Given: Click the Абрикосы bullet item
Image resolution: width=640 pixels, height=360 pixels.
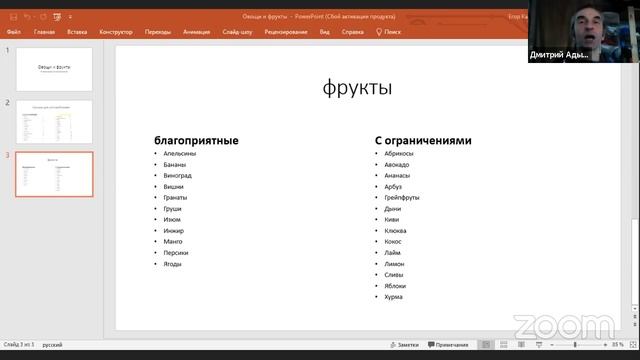Looking at the screenshot, I should [x=399, y=153].
